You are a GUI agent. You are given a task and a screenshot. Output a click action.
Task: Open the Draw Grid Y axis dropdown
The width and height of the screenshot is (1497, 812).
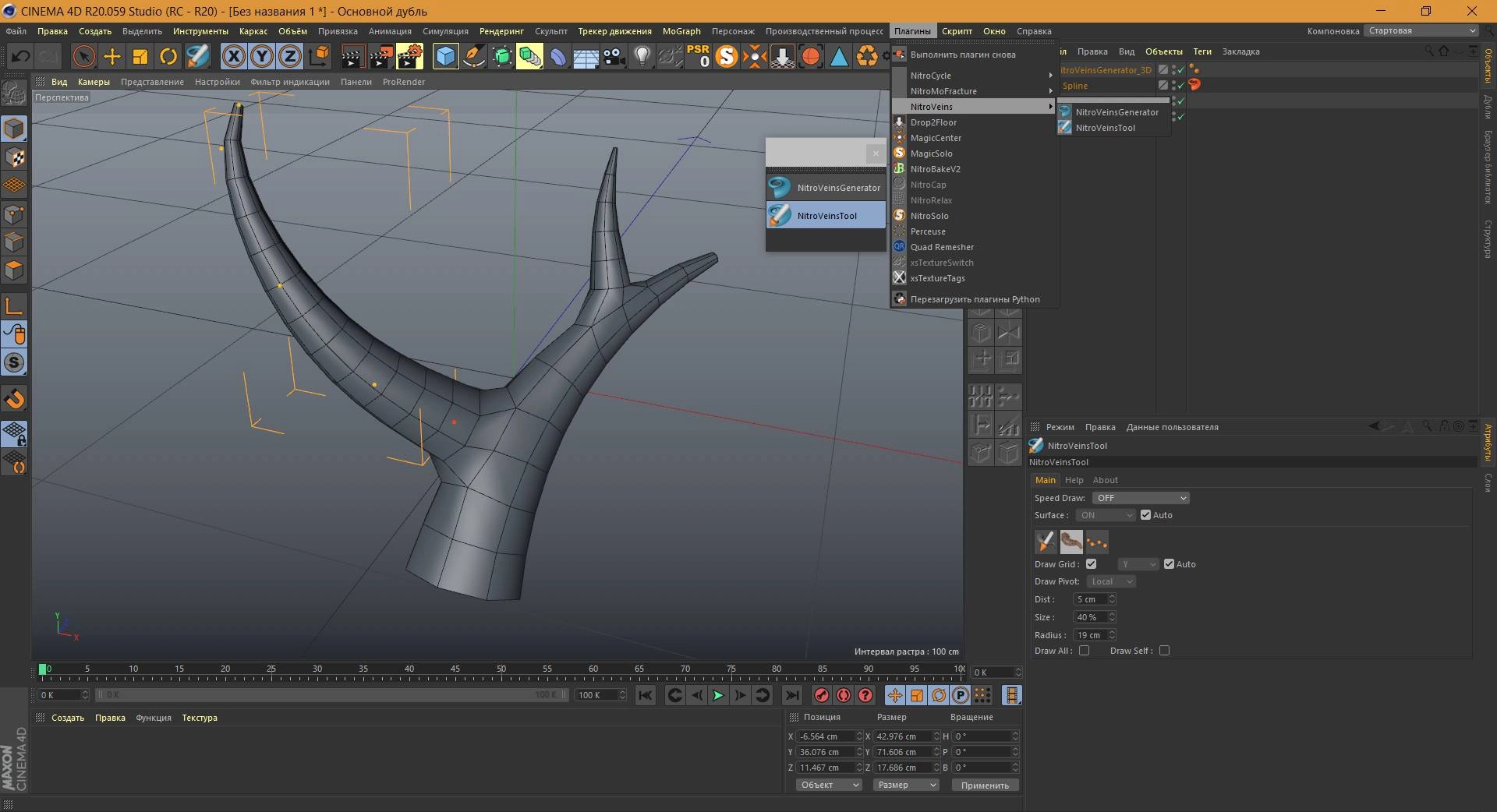click(x=1138, y=564)
